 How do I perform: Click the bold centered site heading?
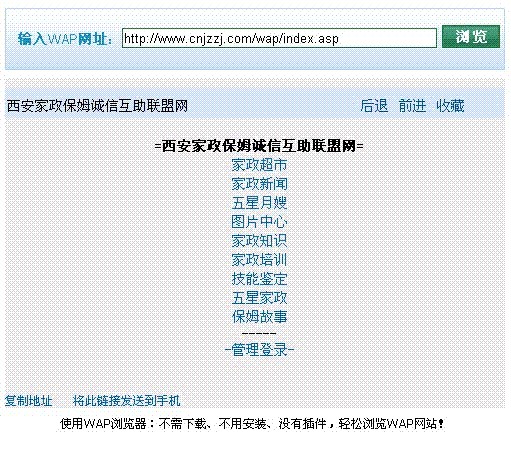259,146
